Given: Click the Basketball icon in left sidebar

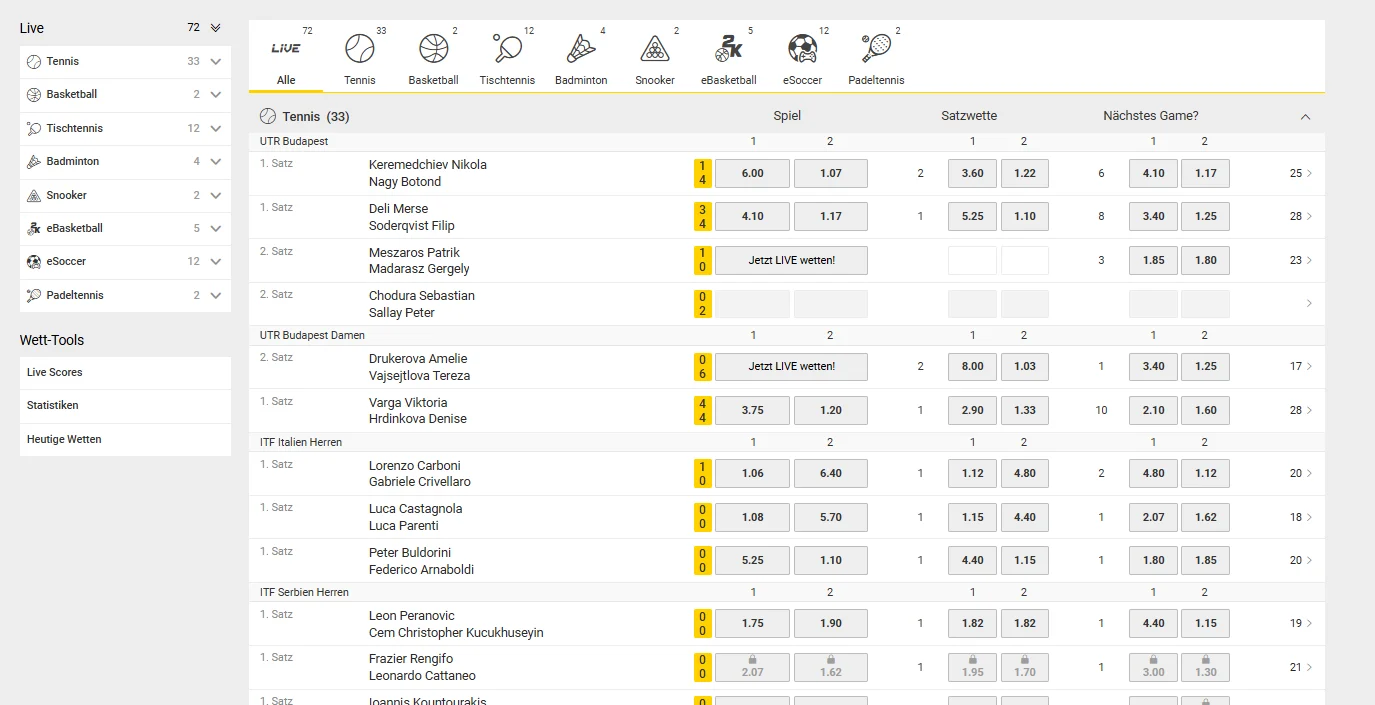Looking at the screenshot, I should click(34, 95).
